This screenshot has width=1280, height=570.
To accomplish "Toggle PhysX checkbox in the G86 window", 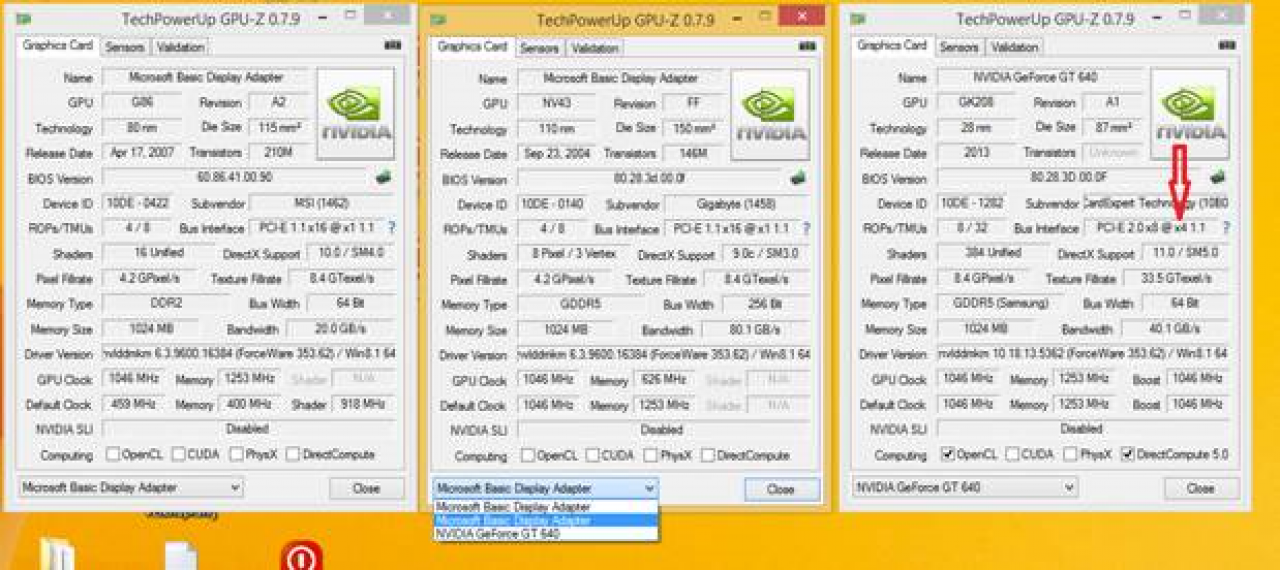I will click(x=236, y=454).
